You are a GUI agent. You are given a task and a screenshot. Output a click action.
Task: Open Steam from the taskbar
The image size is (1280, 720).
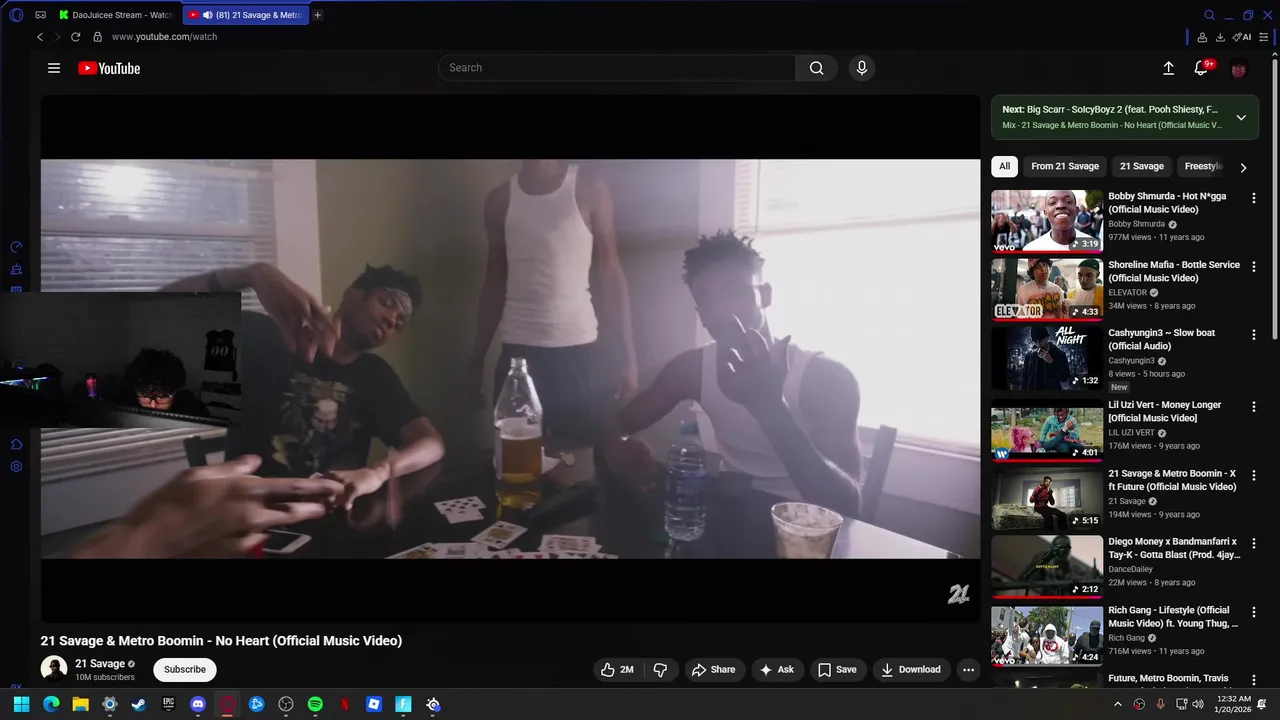(x=139, y=704)
